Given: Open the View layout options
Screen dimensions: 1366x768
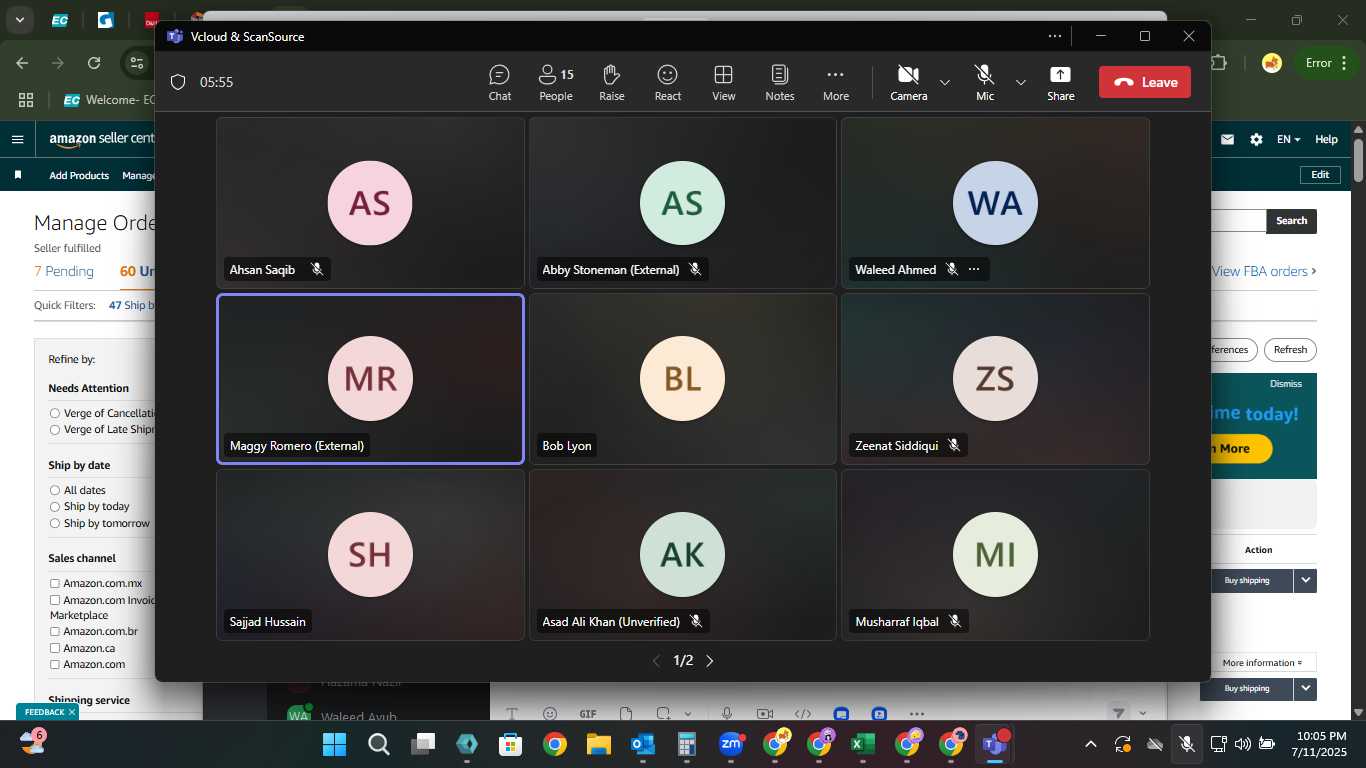Looking at the screenshot, I should point(724,82).
